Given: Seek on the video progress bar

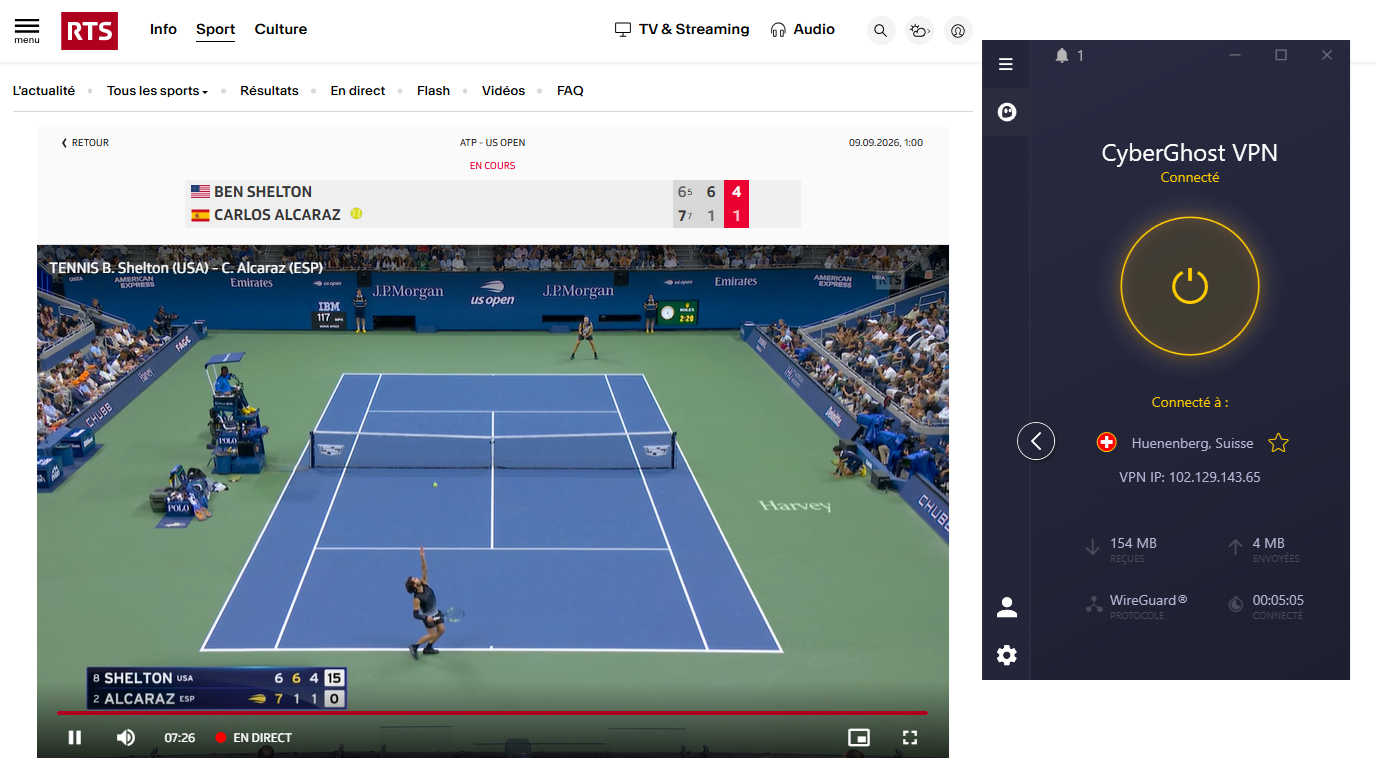Looking at the screenshot, I should 492,713.
